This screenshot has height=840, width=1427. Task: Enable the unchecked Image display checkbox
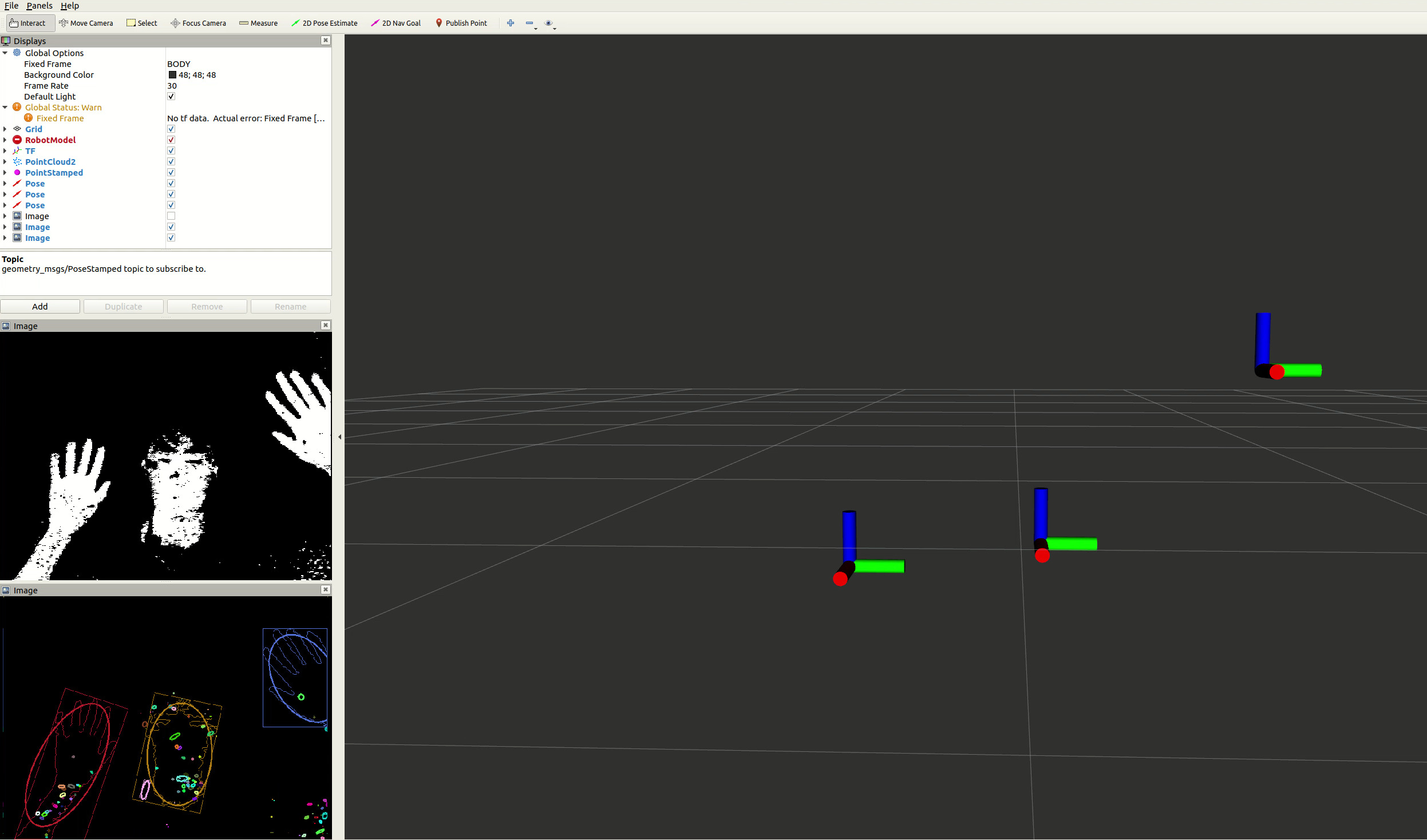(x=171, y=216)
